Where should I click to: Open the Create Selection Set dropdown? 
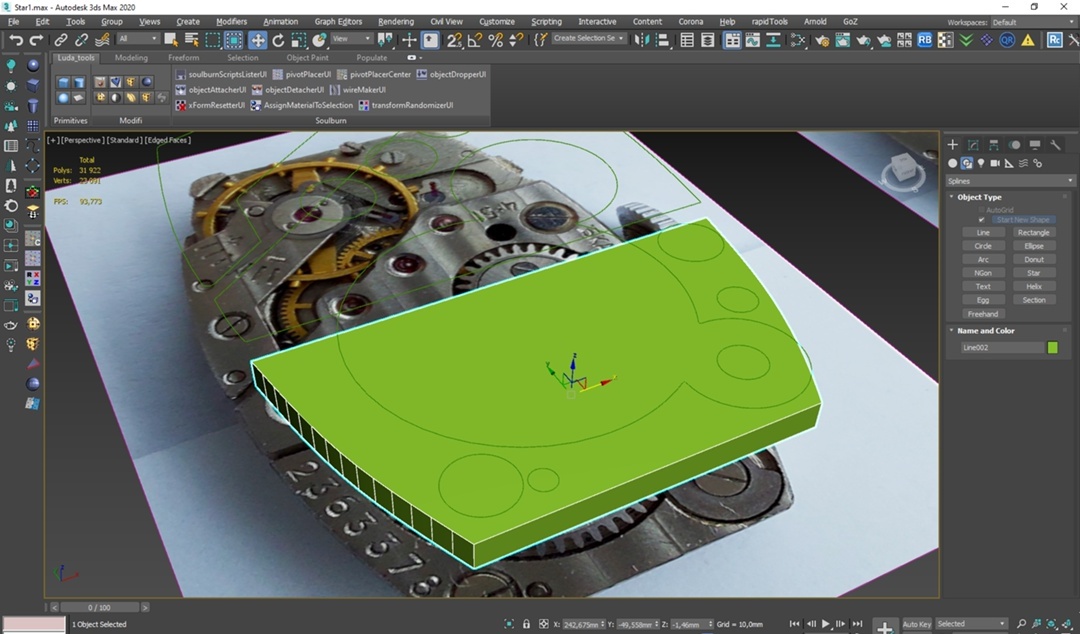589,39
